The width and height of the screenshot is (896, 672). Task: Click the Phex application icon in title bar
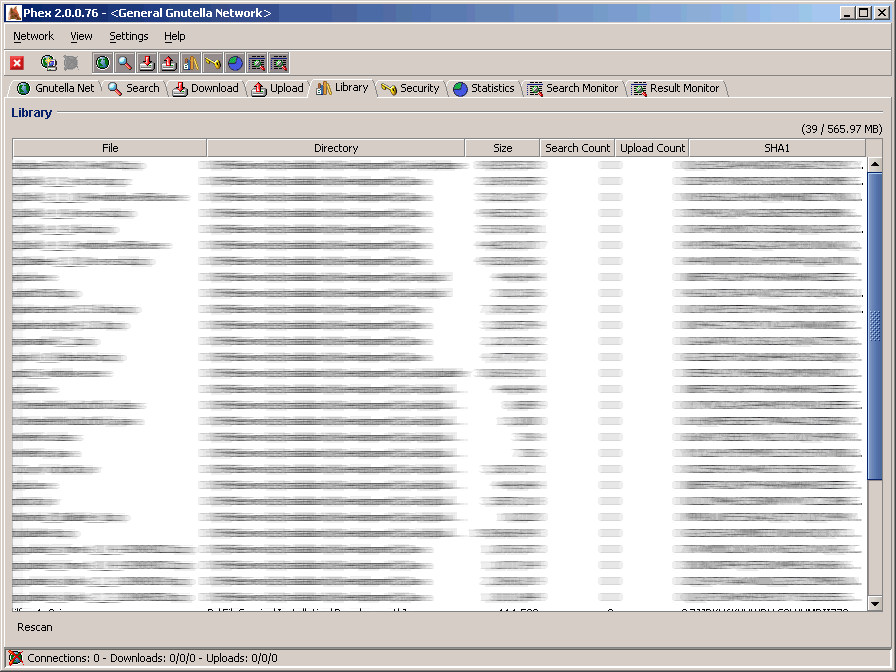tap(14, 13)
